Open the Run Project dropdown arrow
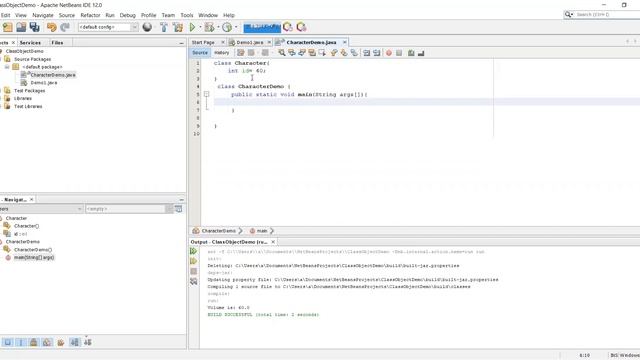Viewport: 640px width, 360px height. 200,27
